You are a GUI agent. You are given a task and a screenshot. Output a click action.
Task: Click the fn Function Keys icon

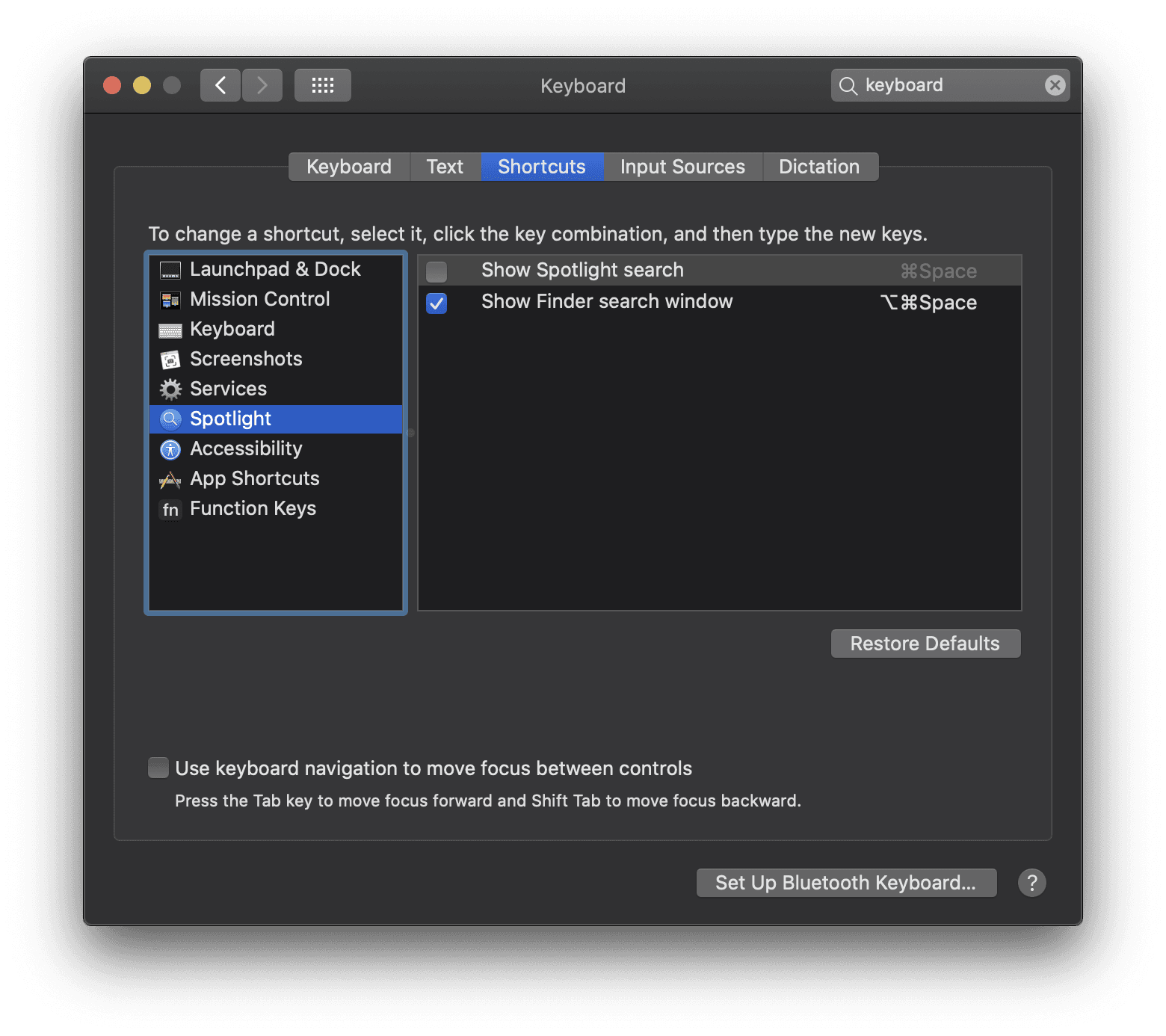click(170, 509)
